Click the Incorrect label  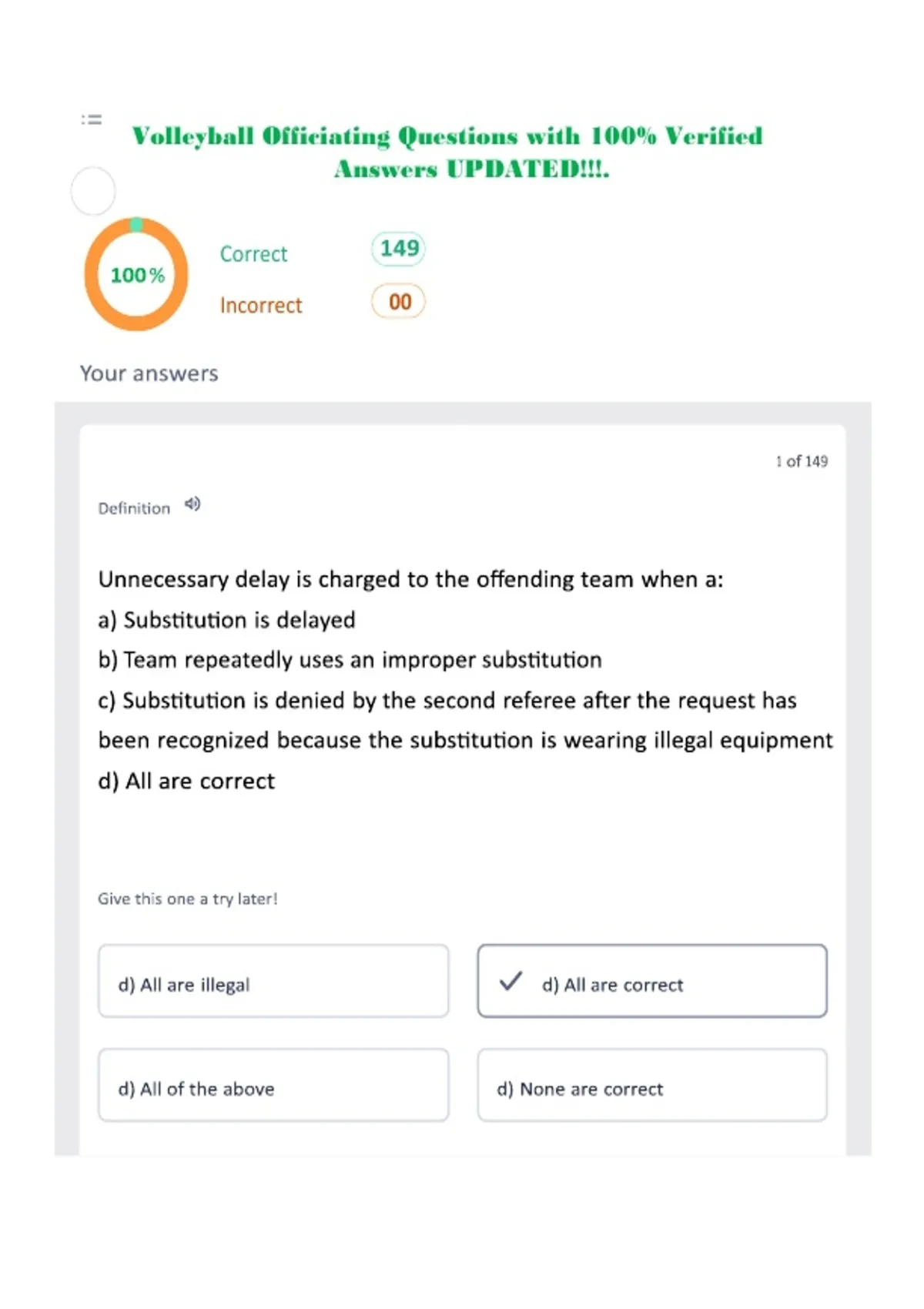[261, 306]
